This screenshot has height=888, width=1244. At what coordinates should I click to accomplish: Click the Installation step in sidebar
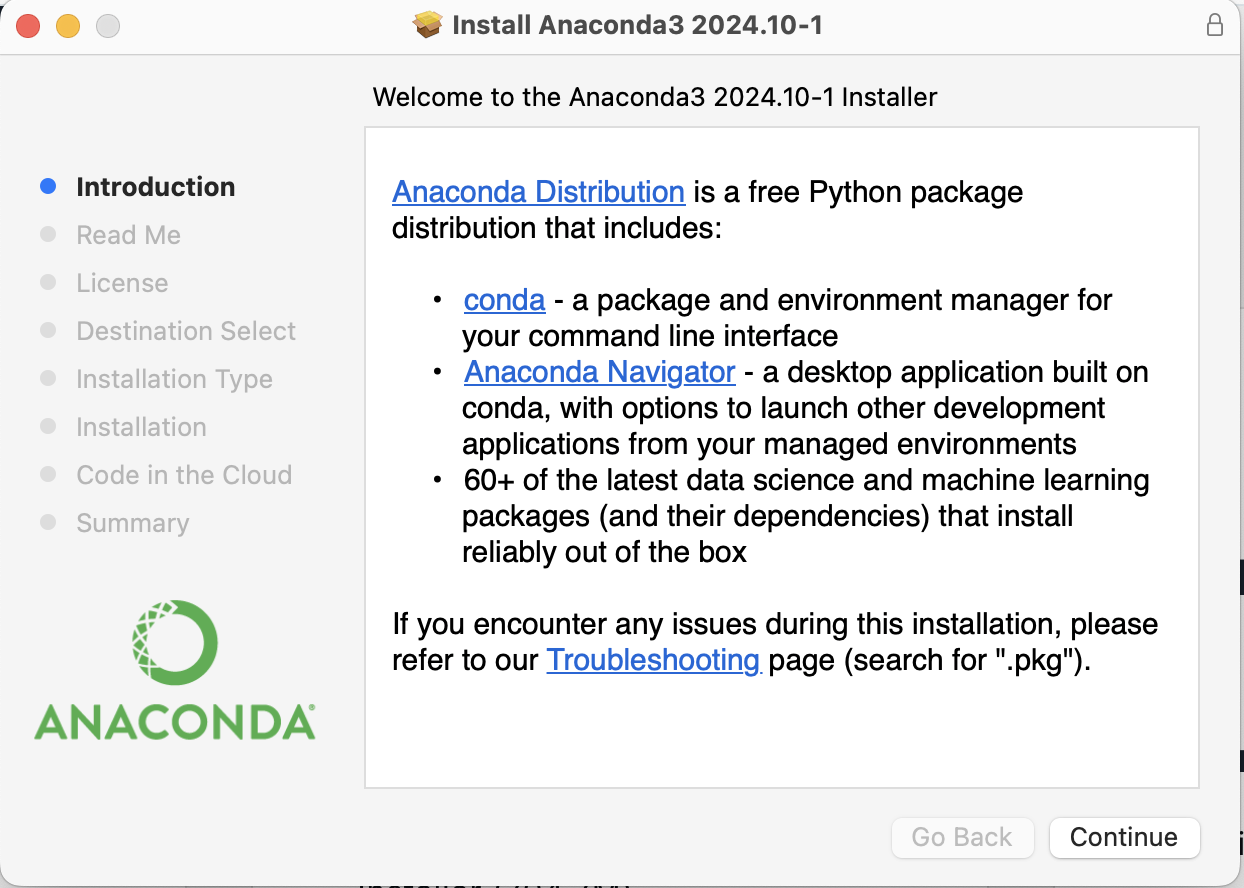[141, 427]
